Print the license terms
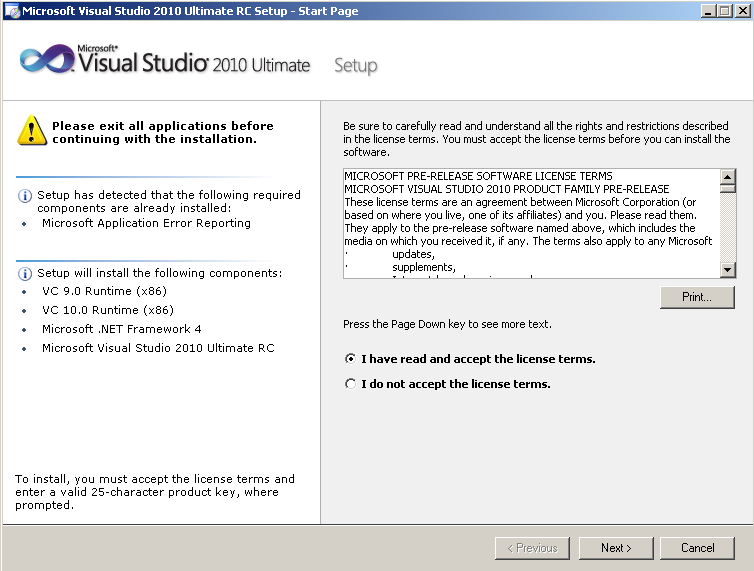Image resolution: width=754 pixels, height=571 pixels. point(697,297)
